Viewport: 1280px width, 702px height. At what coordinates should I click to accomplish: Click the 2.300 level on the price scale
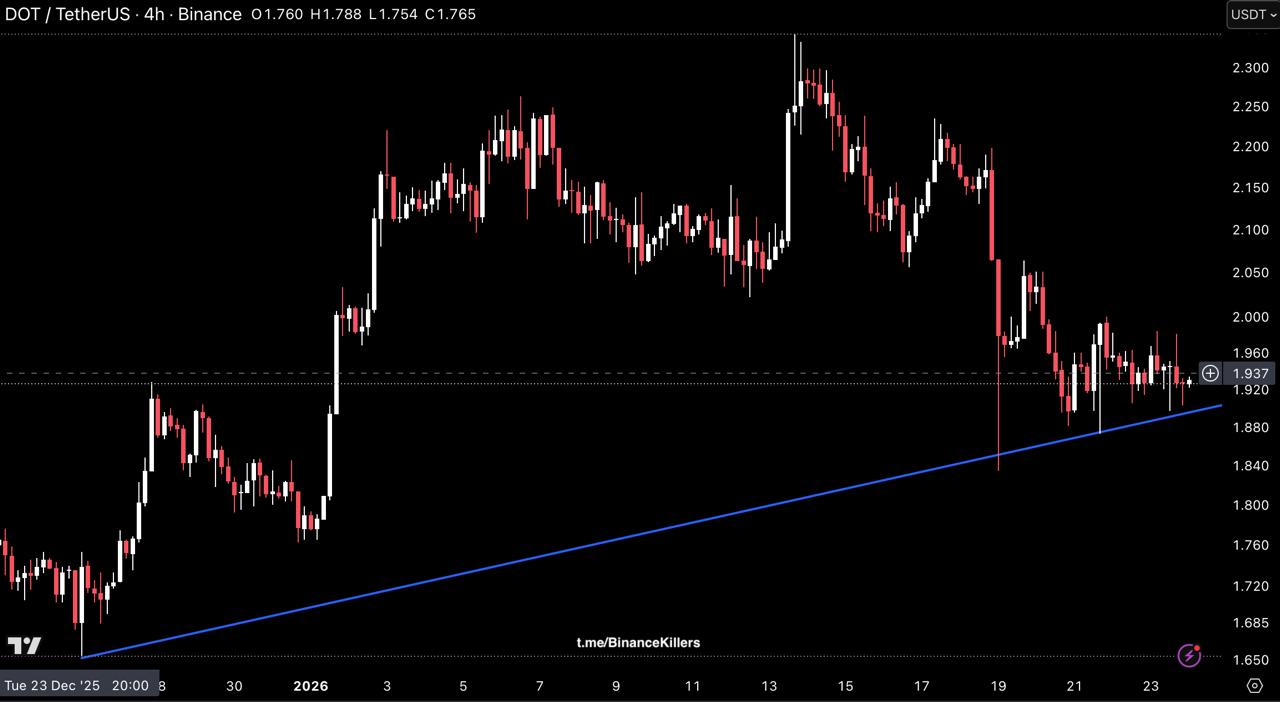(1250, 68)
